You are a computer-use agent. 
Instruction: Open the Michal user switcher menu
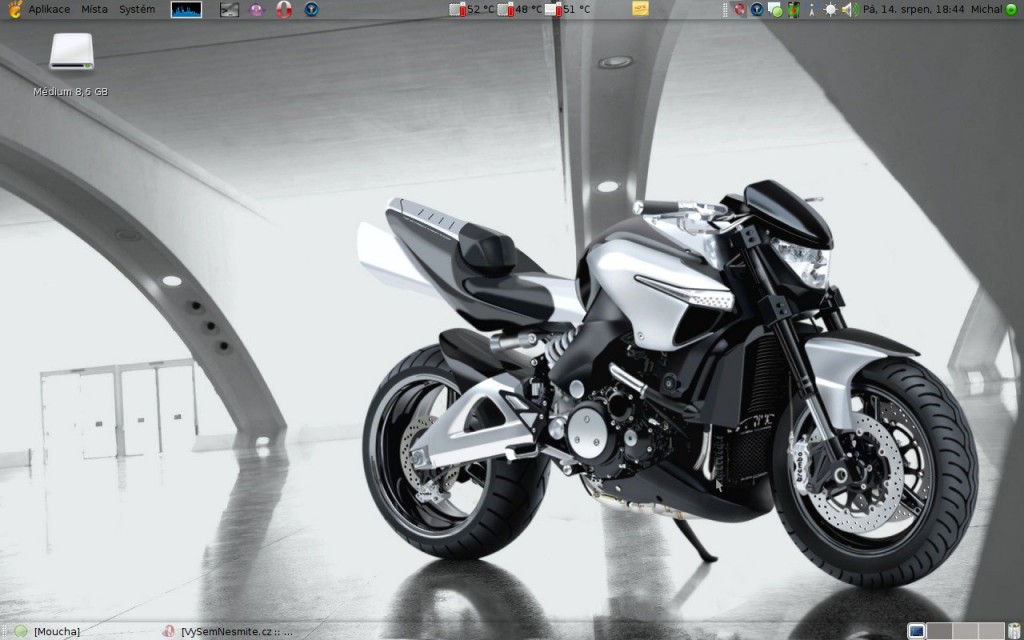pos(987,9)
